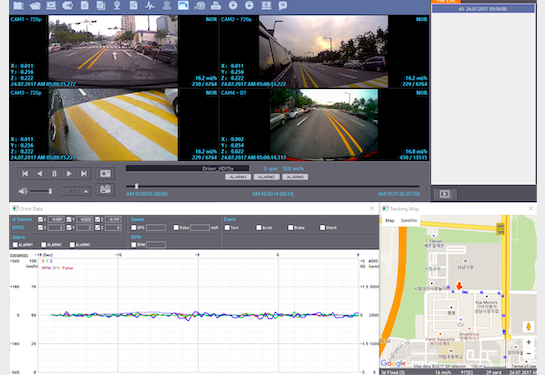Play the video forward
The height and width of the screenshot is (375, 545).
coord(69,173)
